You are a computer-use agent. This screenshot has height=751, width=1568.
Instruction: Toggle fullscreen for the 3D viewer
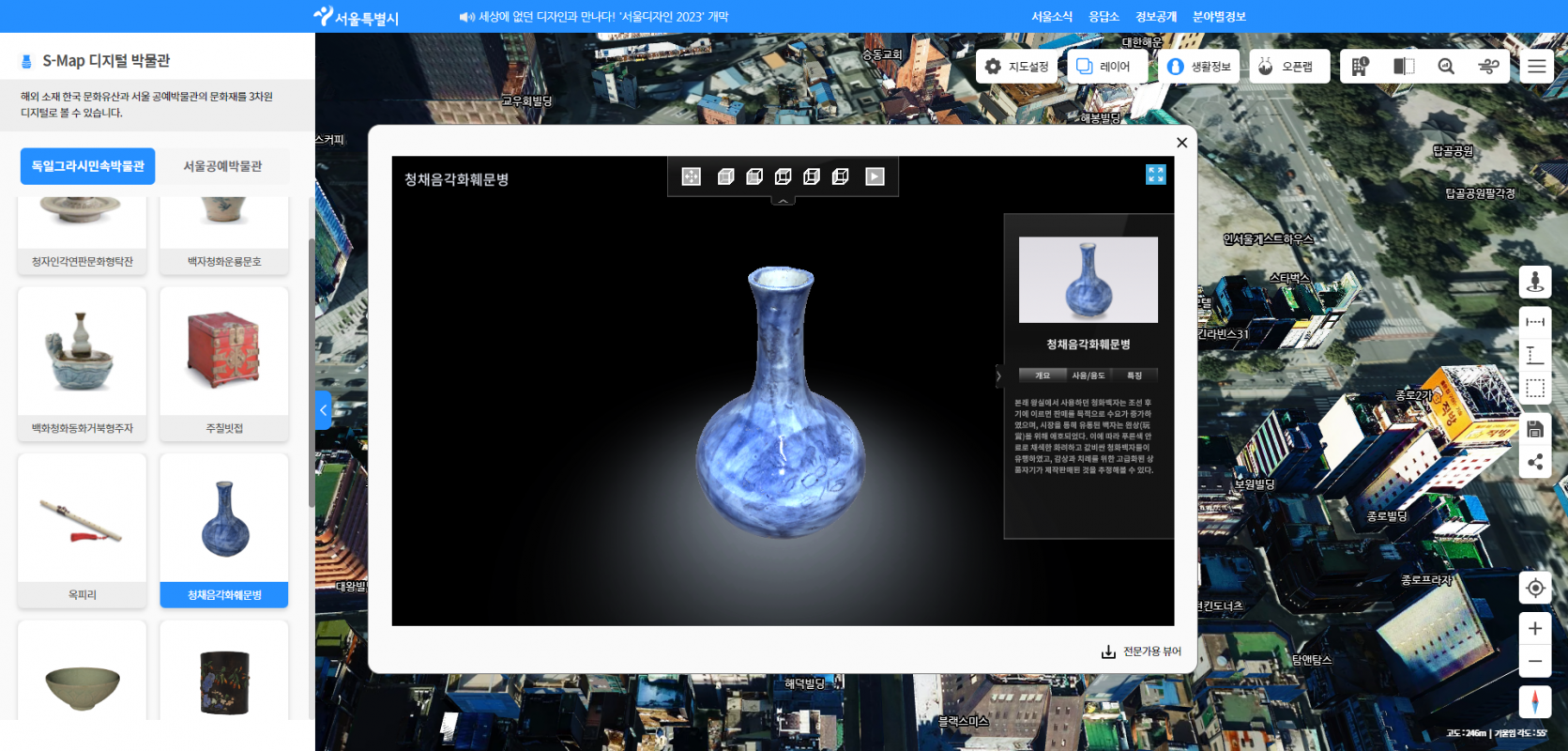pos(1155,175)
